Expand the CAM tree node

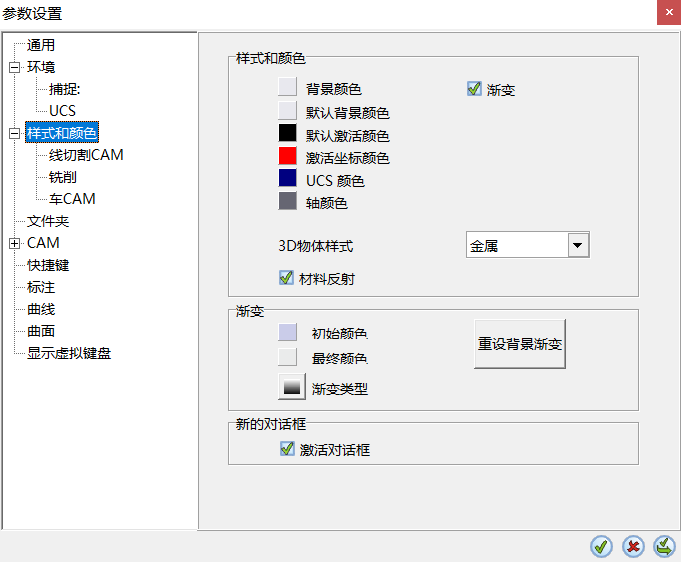click(14, 244)
